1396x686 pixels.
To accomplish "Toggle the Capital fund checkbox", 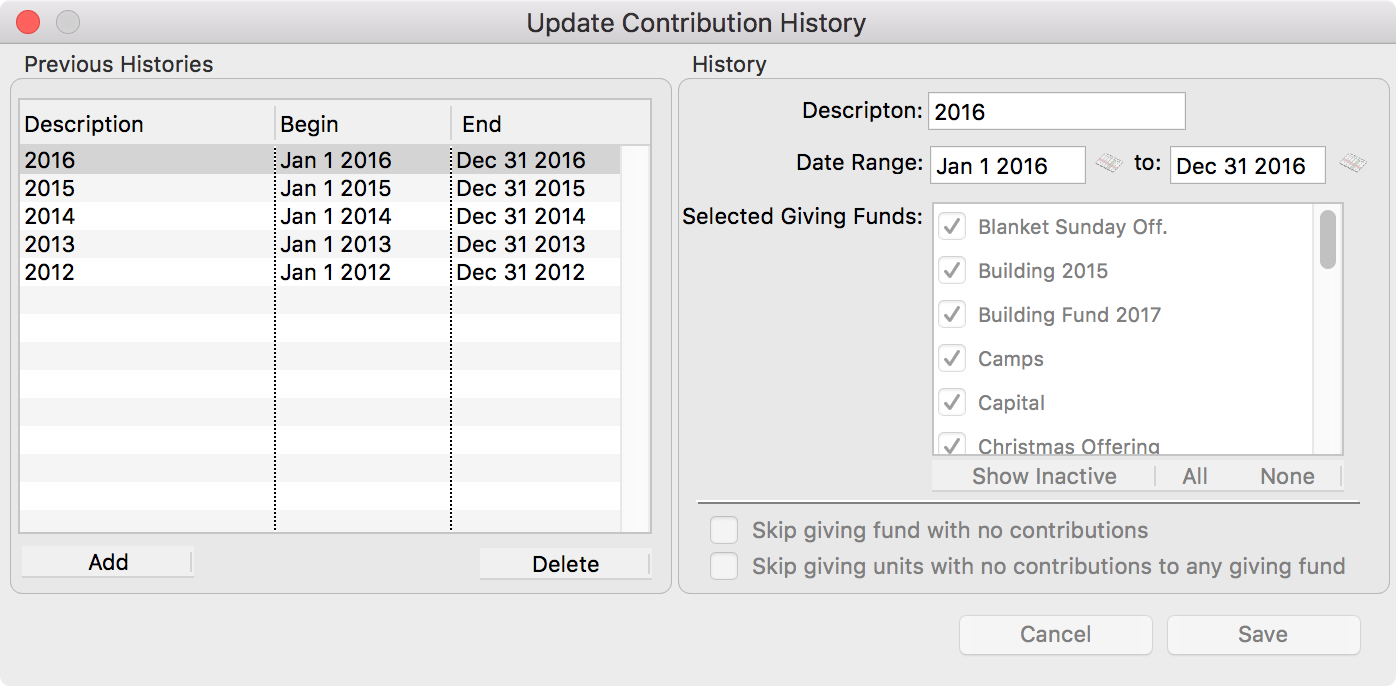I will tap(952, 403).
